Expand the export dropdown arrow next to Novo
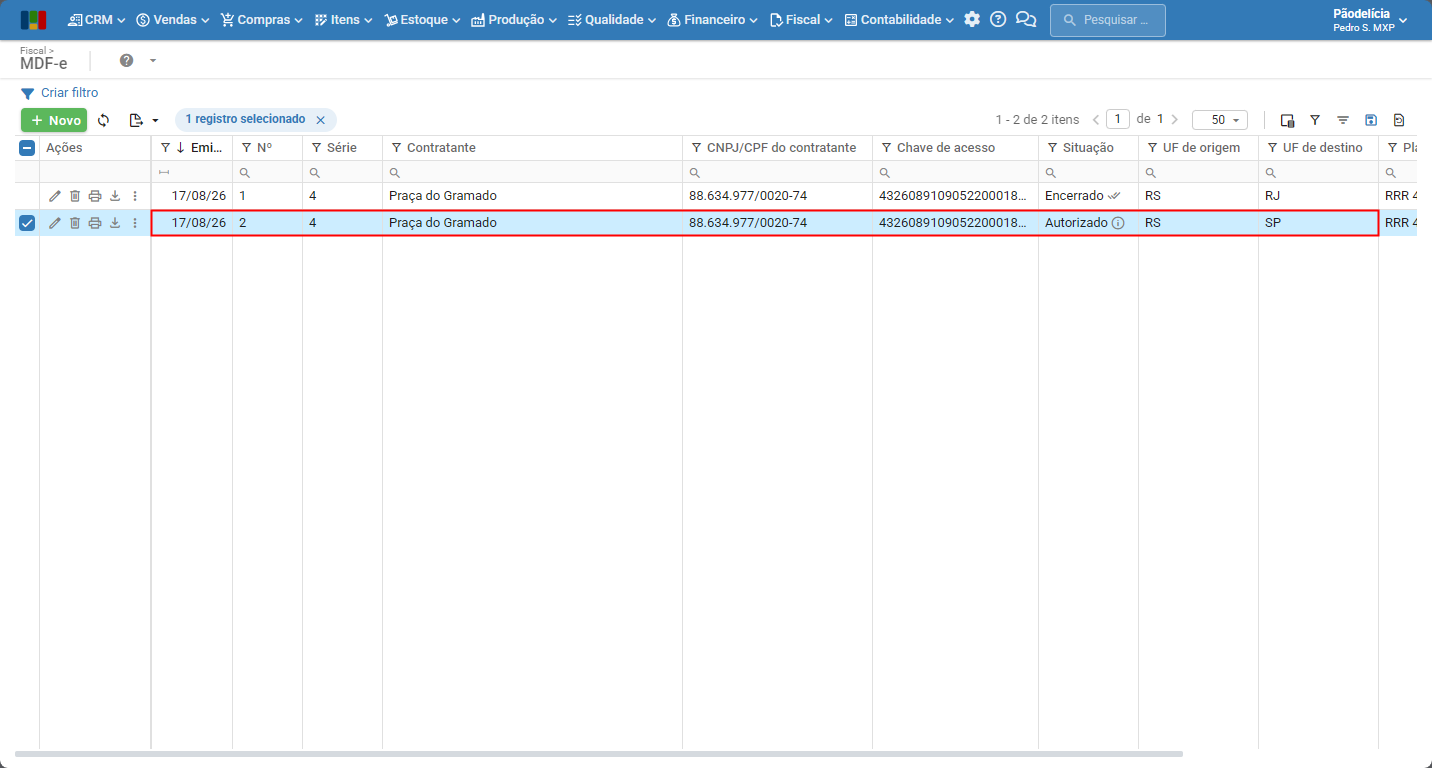 point(155,120)
